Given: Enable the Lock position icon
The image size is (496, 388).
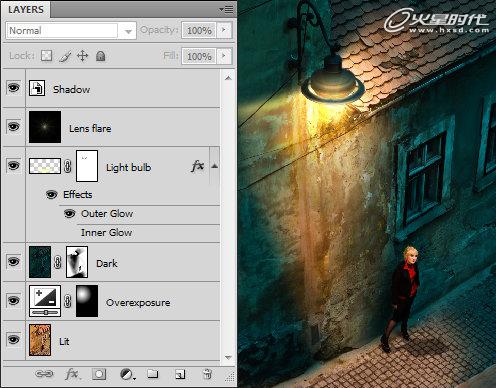Looking at the screenshot, I should tap(82, 56).
